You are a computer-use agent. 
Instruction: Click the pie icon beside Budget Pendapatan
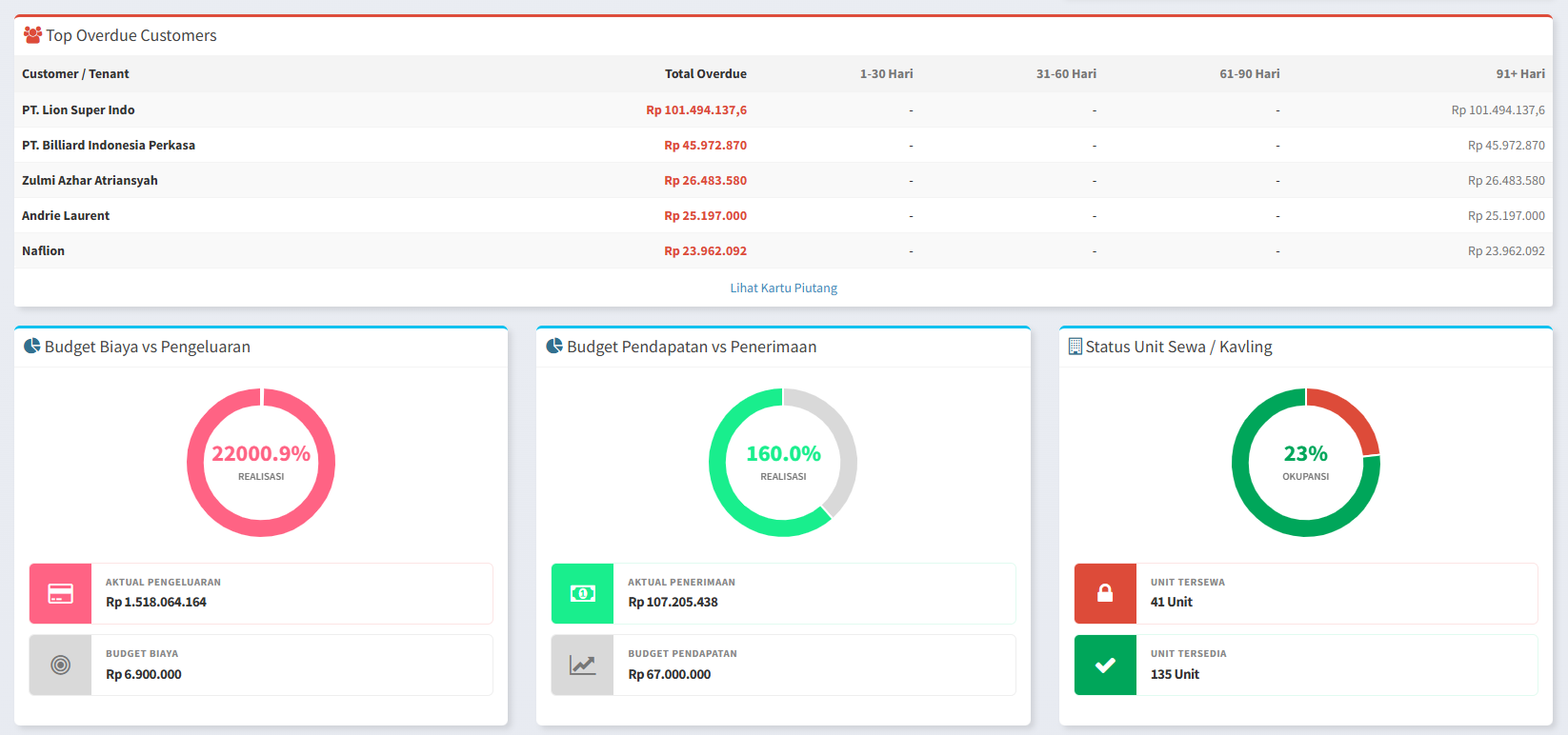click(554, 347)
